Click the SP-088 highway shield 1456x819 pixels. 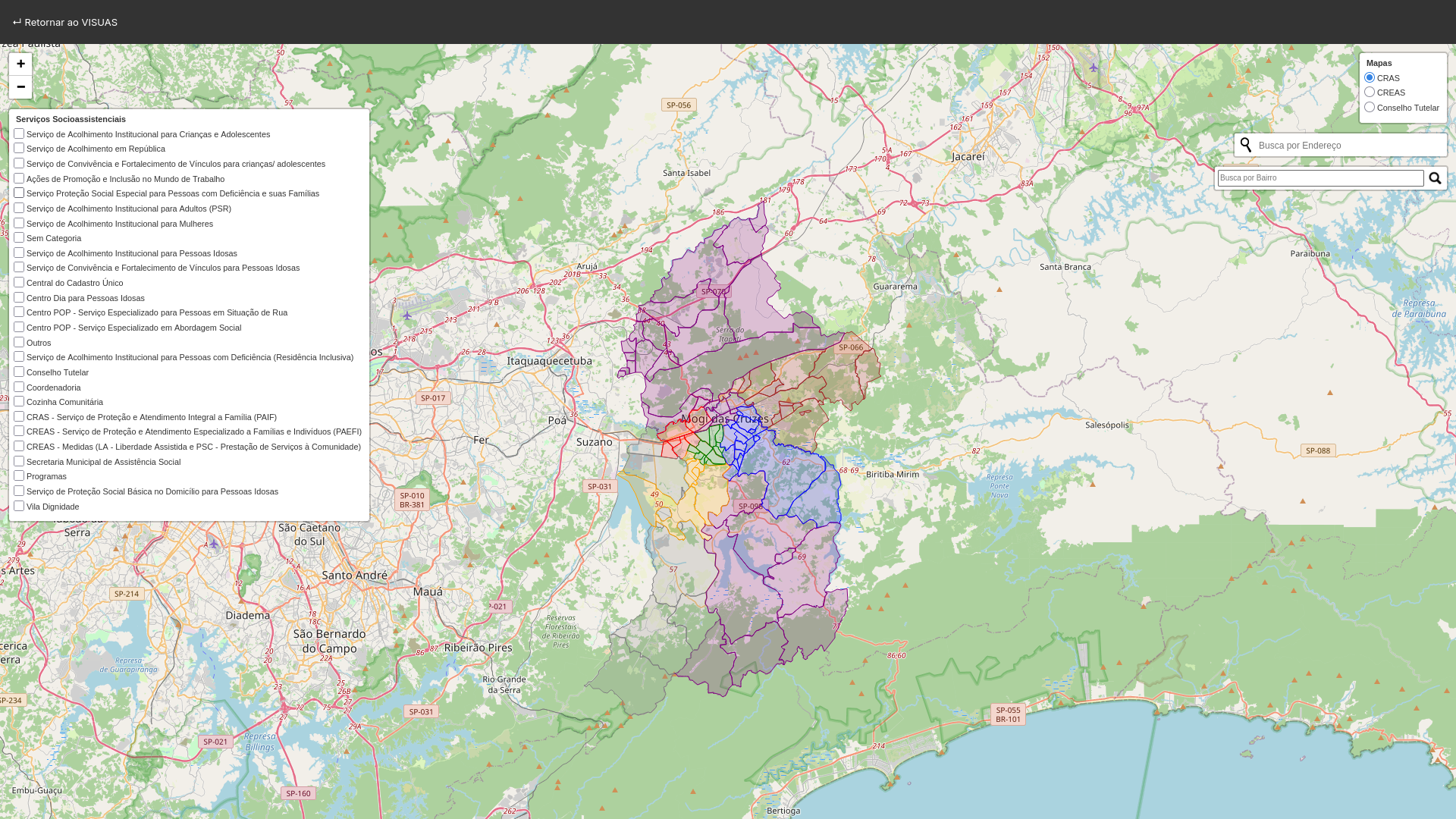coord(1318,450)
